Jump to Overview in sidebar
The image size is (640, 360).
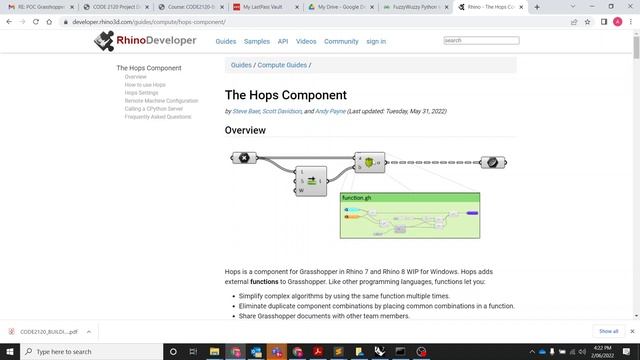136,77
